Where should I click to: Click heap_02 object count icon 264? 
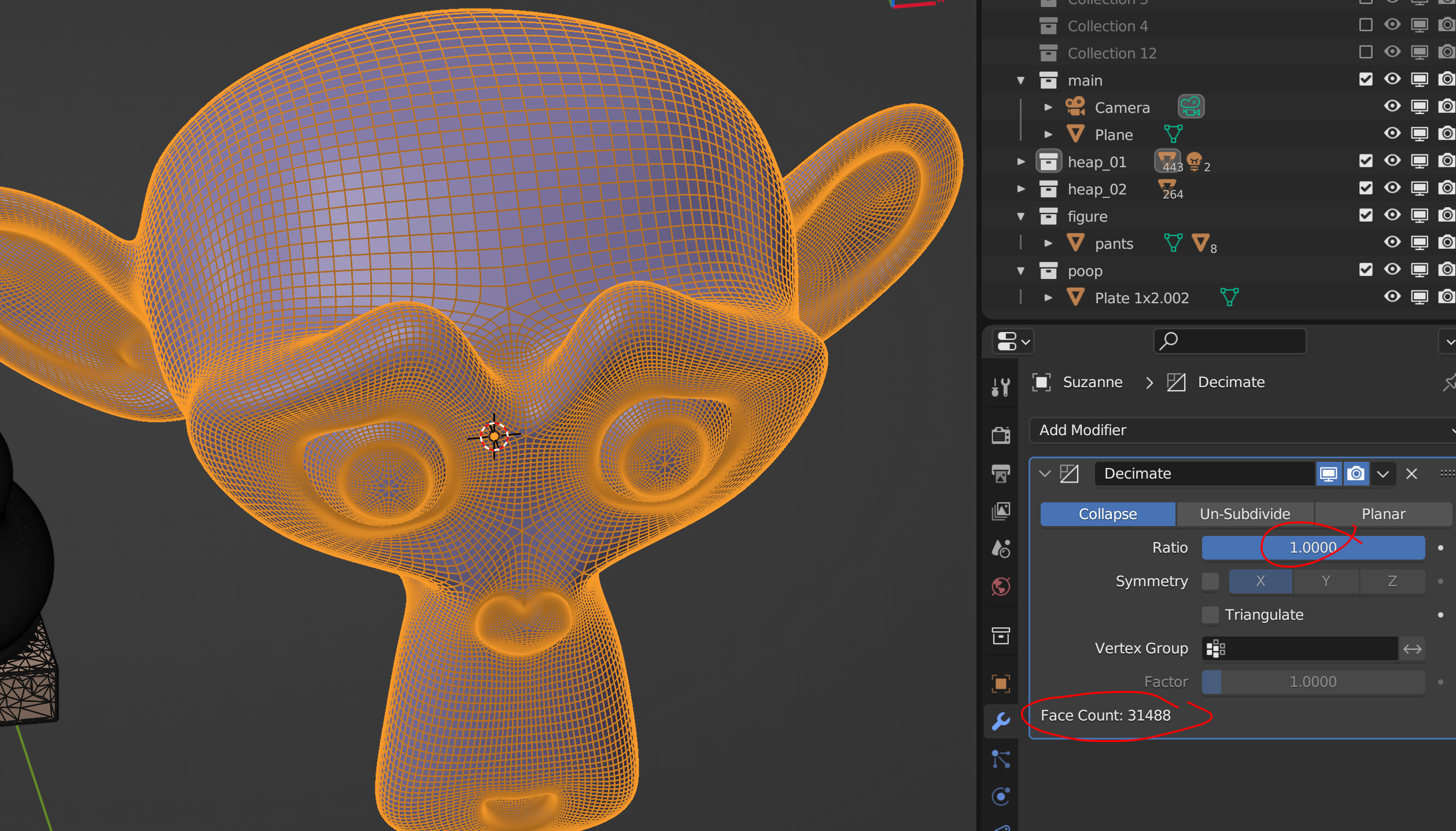tap(1170, 189)
